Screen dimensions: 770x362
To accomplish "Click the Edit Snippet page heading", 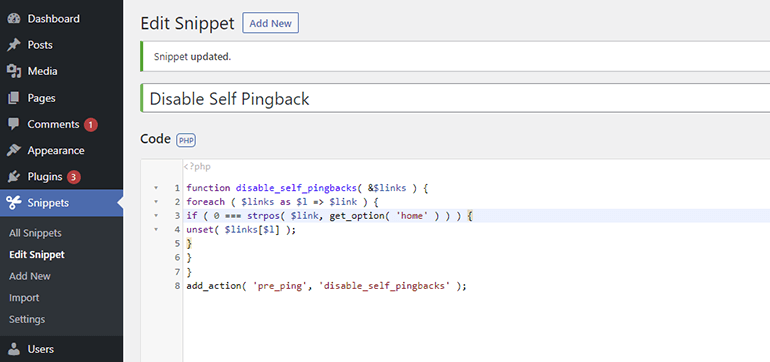I will click(x=187, y=24).
